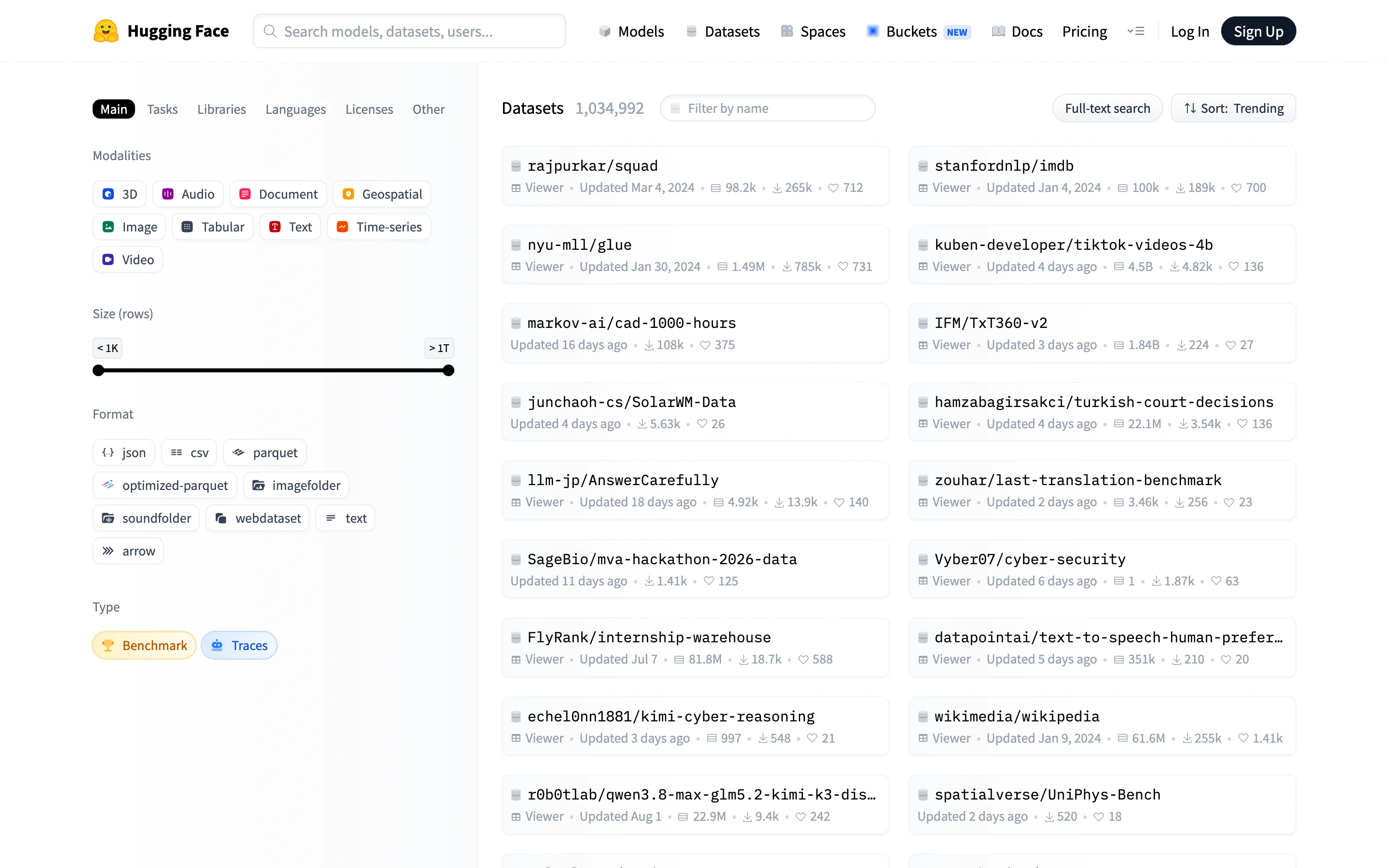Click download icon on Vyber07/cyber-security card

[1157, 581]
